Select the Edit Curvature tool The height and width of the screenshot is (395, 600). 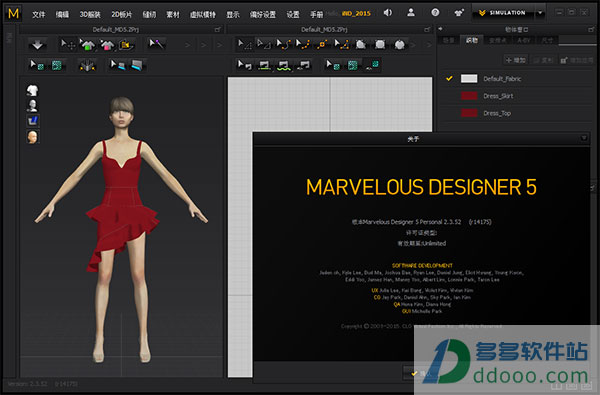point(283,45)
